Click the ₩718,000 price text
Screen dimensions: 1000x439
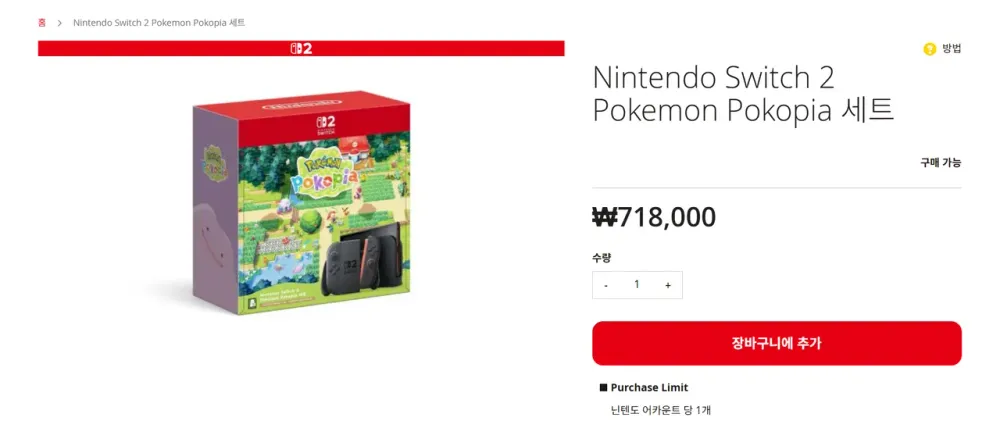coord(654,218)
